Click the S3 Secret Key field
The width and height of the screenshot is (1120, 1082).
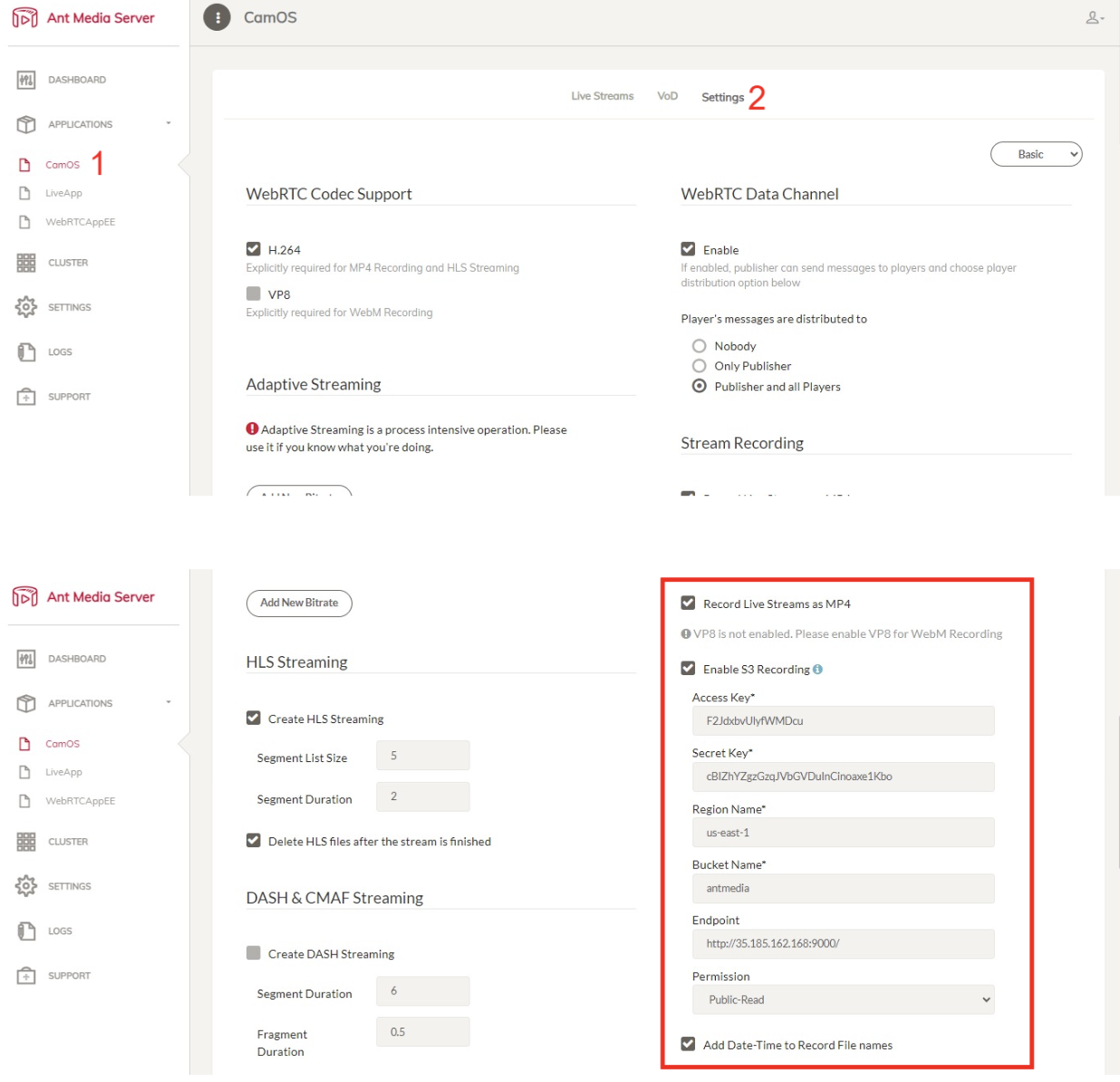point(844,777)
